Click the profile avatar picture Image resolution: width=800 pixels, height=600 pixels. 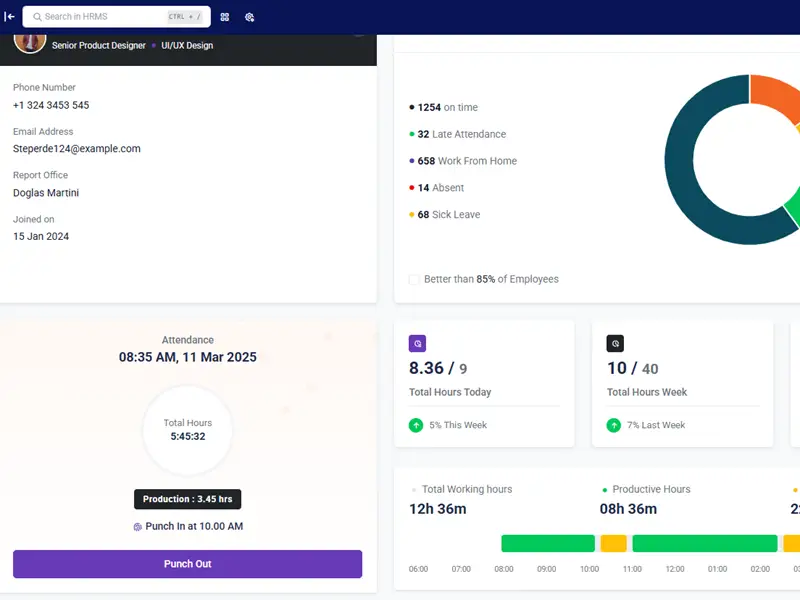point(30,40)
